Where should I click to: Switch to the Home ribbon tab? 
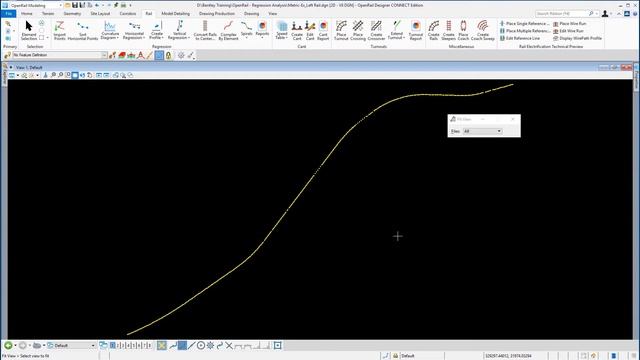click(27, 13)
